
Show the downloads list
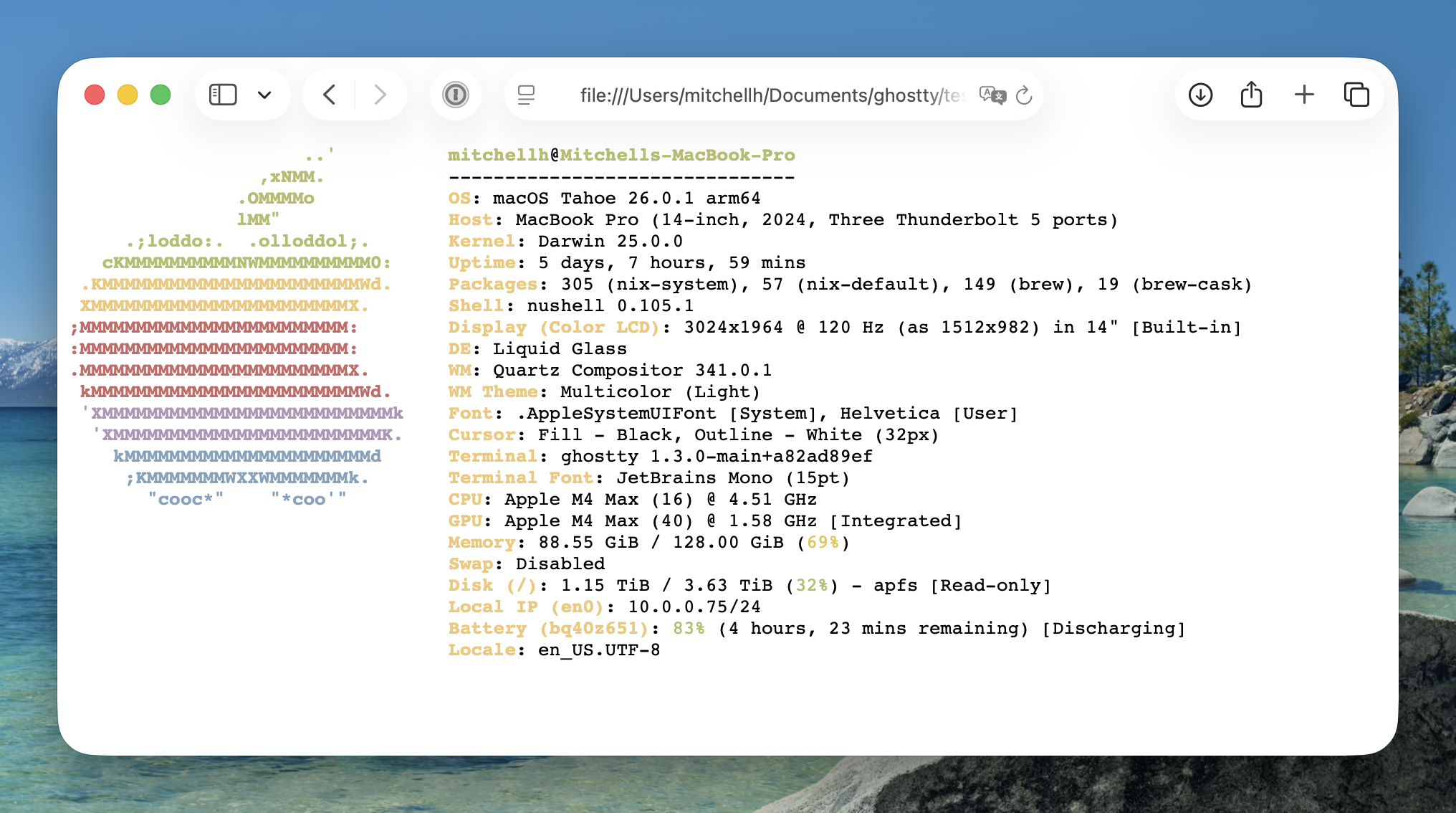(1200, 95)
